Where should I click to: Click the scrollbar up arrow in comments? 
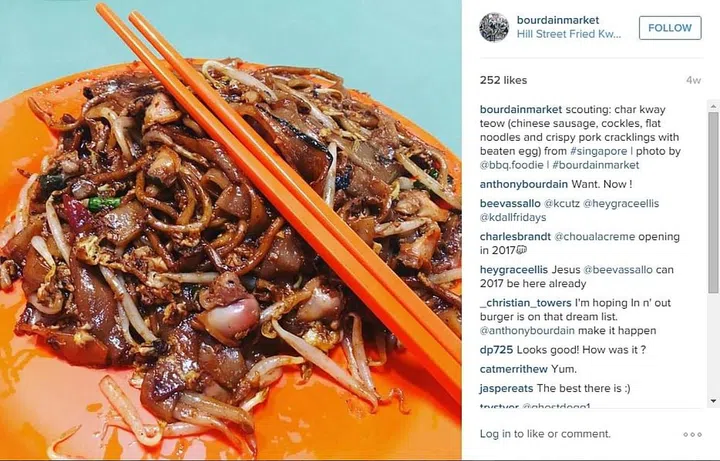point(713,107)
